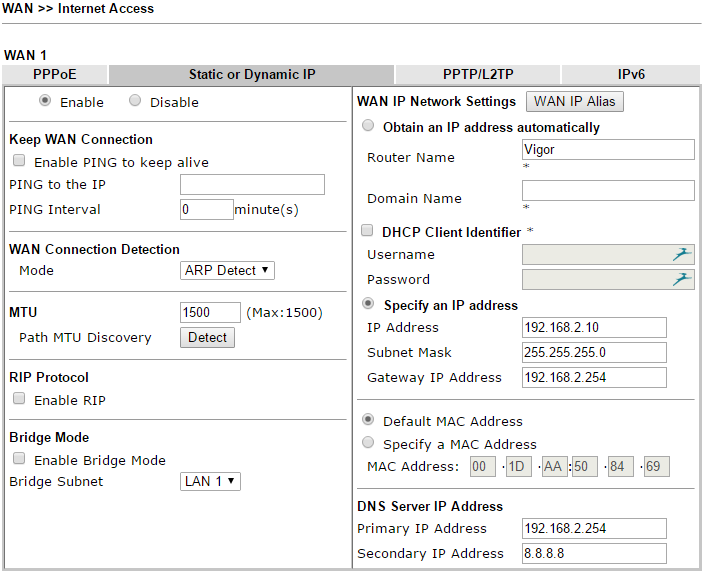Click the MAC Address octet 1D field
This screenshot has width=706, height=580.
click(519, 467)
